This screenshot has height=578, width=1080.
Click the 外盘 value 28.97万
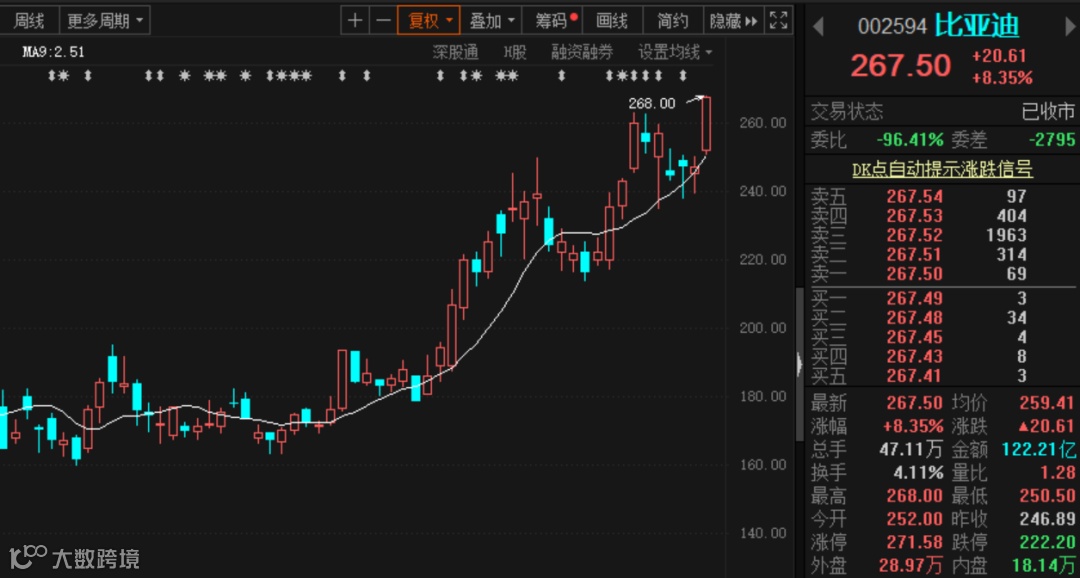point(912,566)
